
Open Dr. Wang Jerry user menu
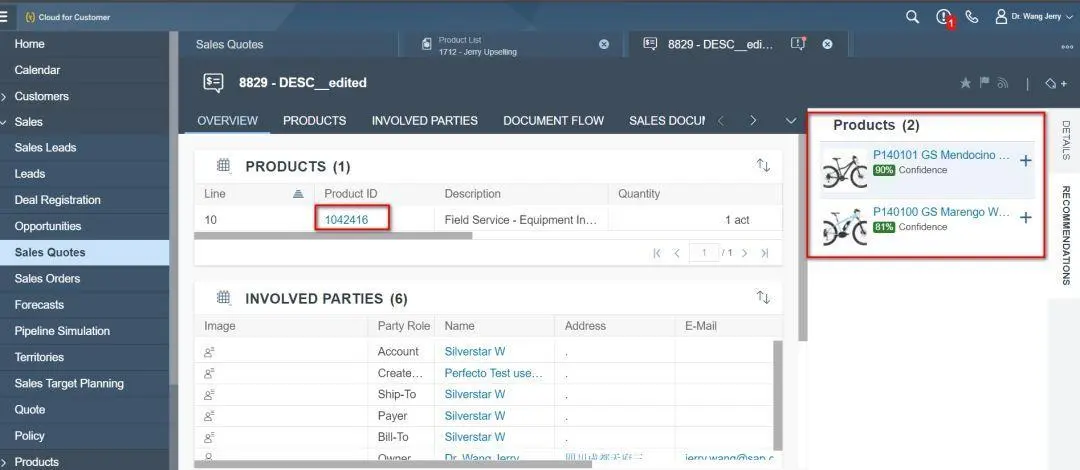pyautogui.click(x=1034, y=17)
